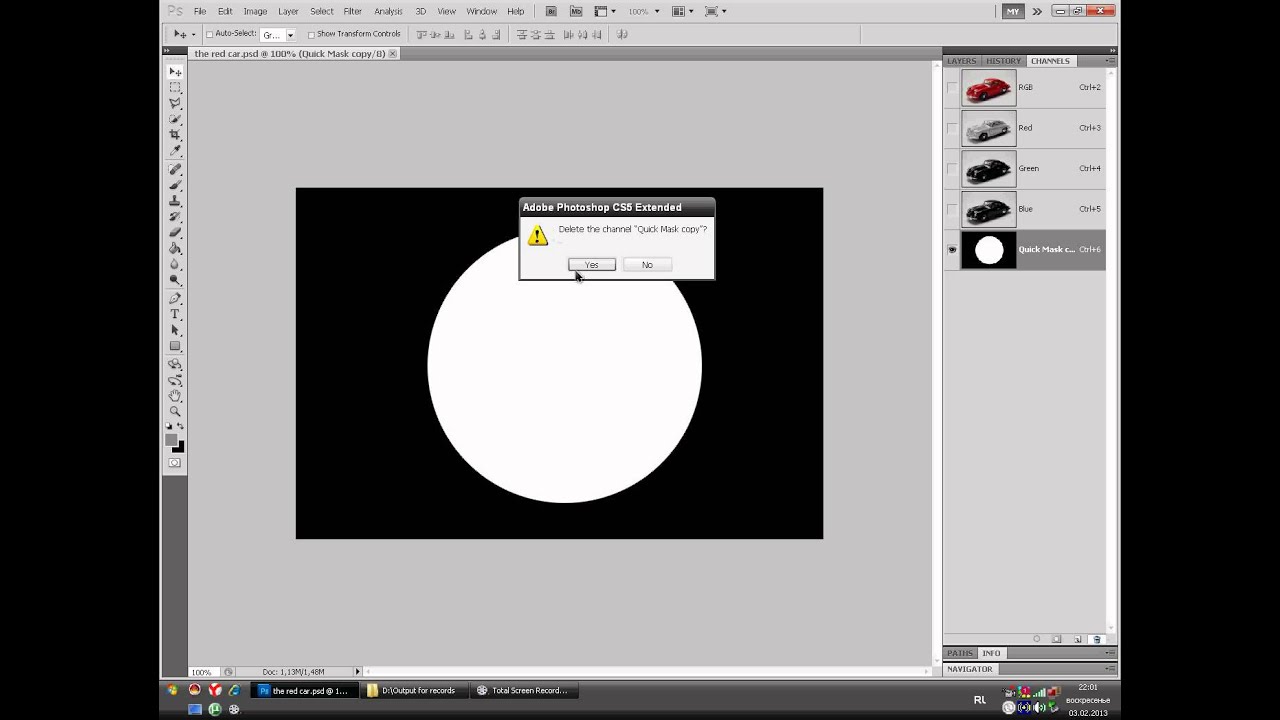
Task: Select the Eraser tool
Action: click(175, 232)
